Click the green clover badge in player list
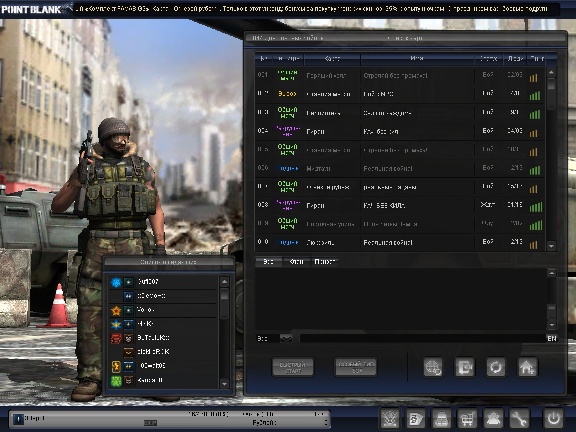Screen dimensions: 576x432 [x=116, y=381]
